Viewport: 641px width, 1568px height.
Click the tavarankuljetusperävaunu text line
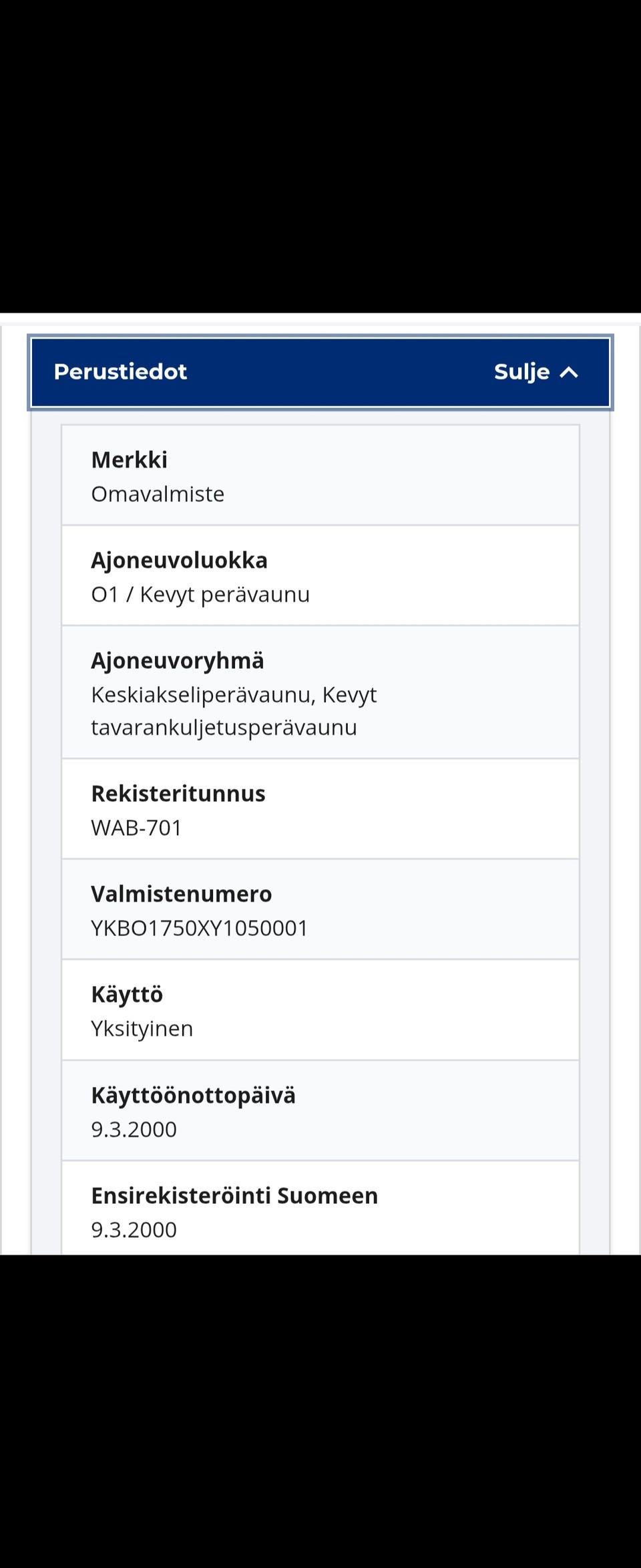click(x=224, y=728)
